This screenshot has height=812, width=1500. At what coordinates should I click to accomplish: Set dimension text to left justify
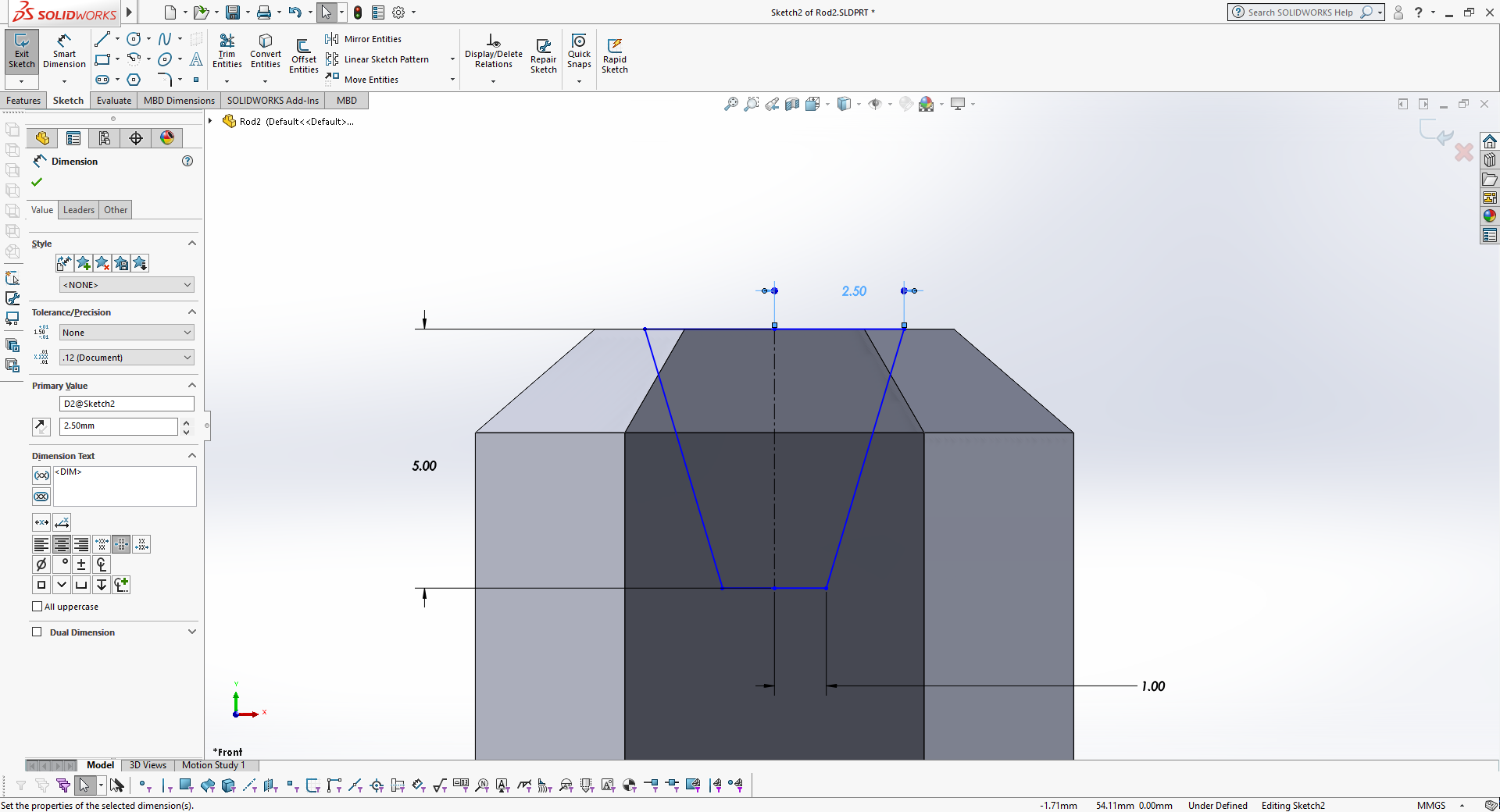pos(41,544)
